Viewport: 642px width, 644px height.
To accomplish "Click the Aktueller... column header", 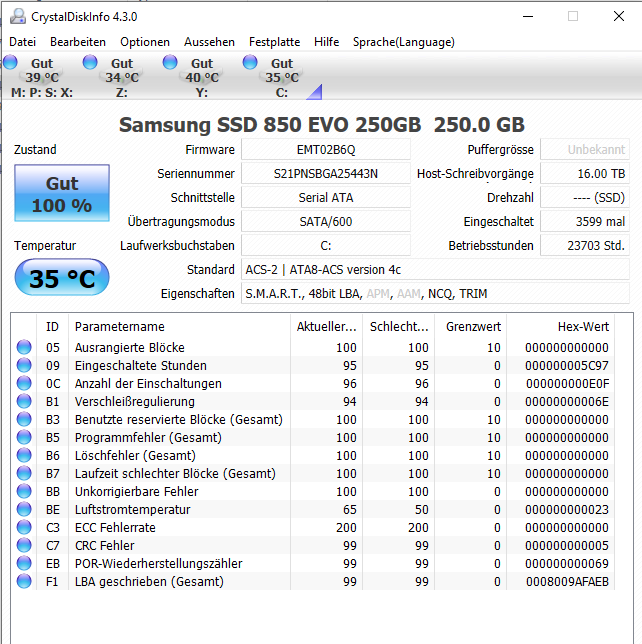I will [327, 327].
